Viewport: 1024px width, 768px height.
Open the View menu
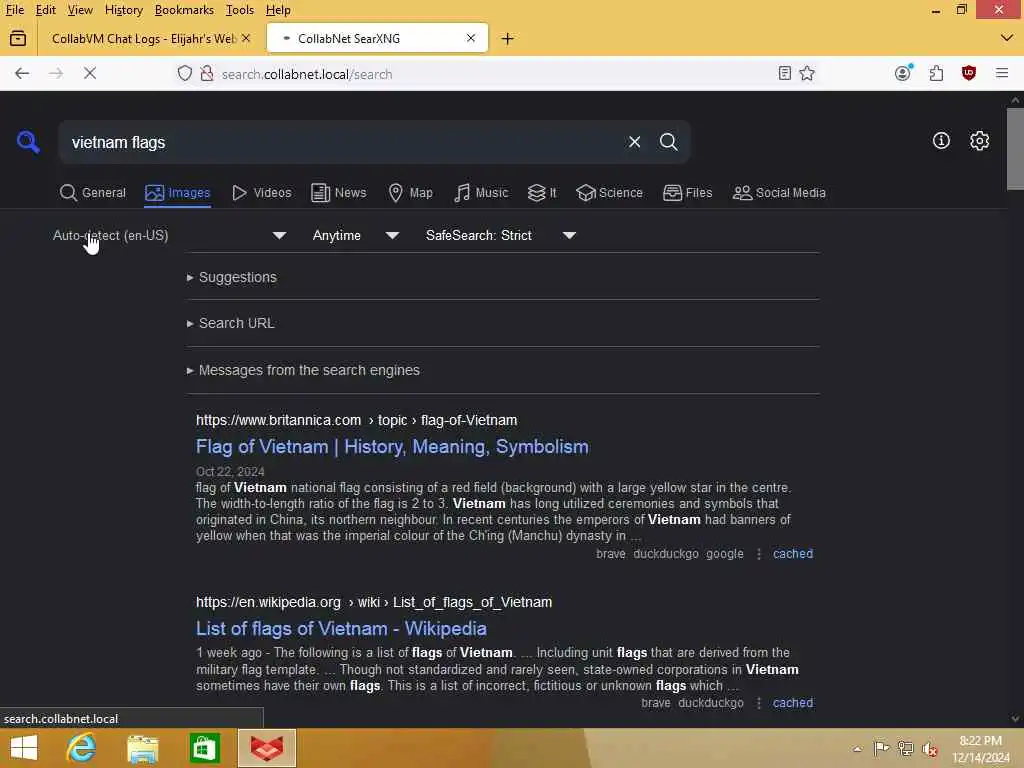pyautogui.click(x=80, y=10)
